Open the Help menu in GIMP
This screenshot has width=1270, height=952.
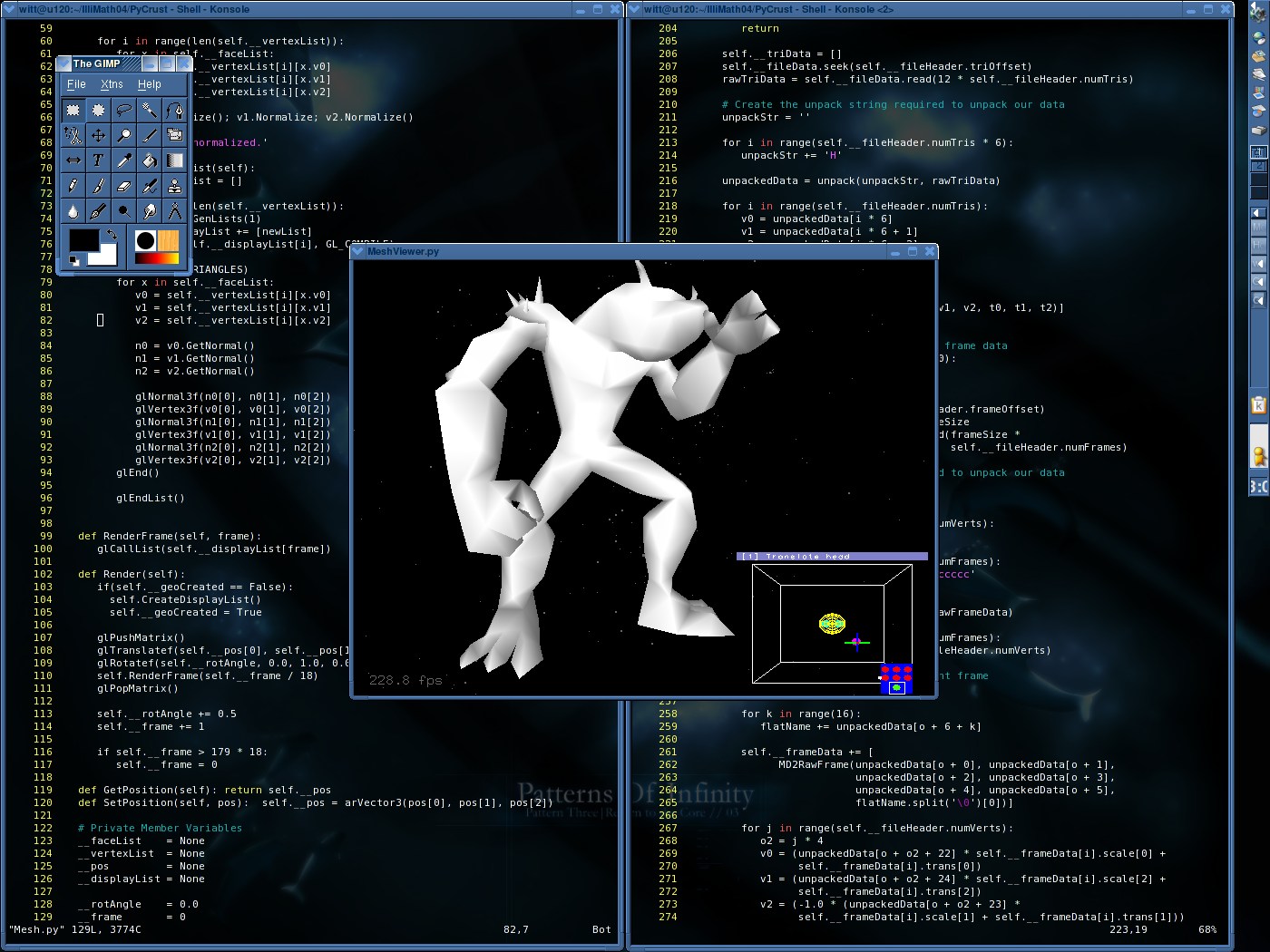pos(150,84)
